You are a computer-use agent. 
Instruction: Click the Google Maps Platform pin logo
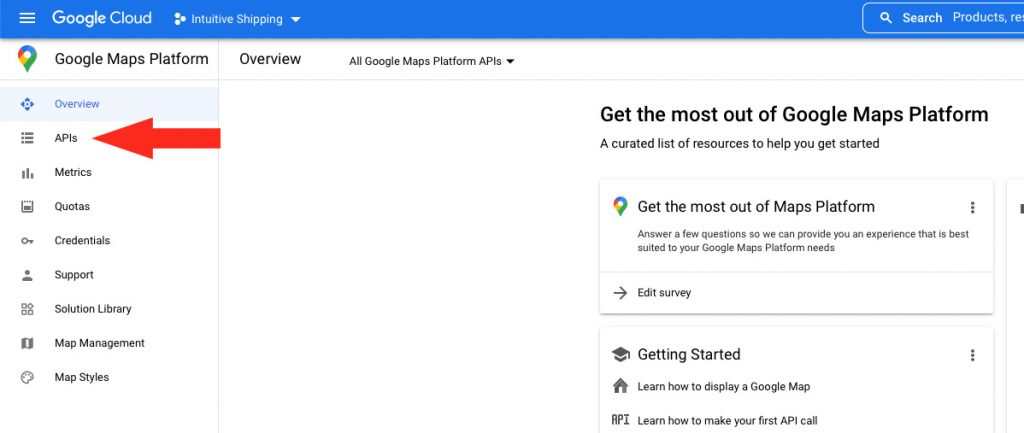tap(27, 59)
